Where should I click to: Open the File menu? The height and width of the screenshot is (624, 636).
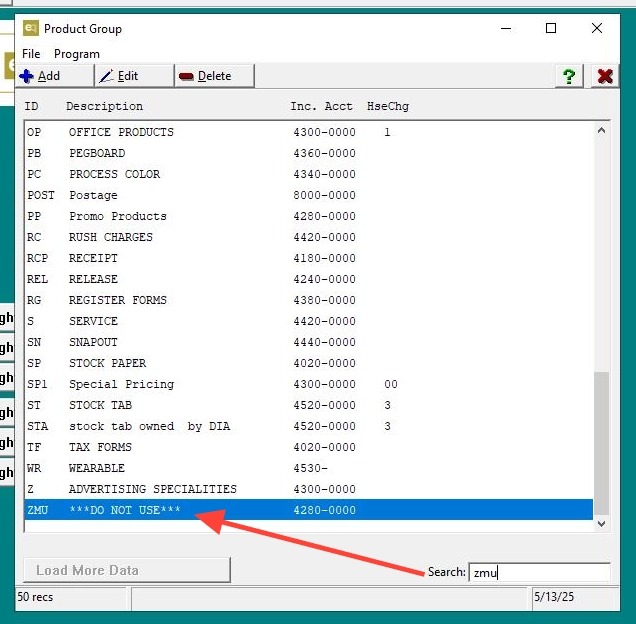(x=31, y=54)
